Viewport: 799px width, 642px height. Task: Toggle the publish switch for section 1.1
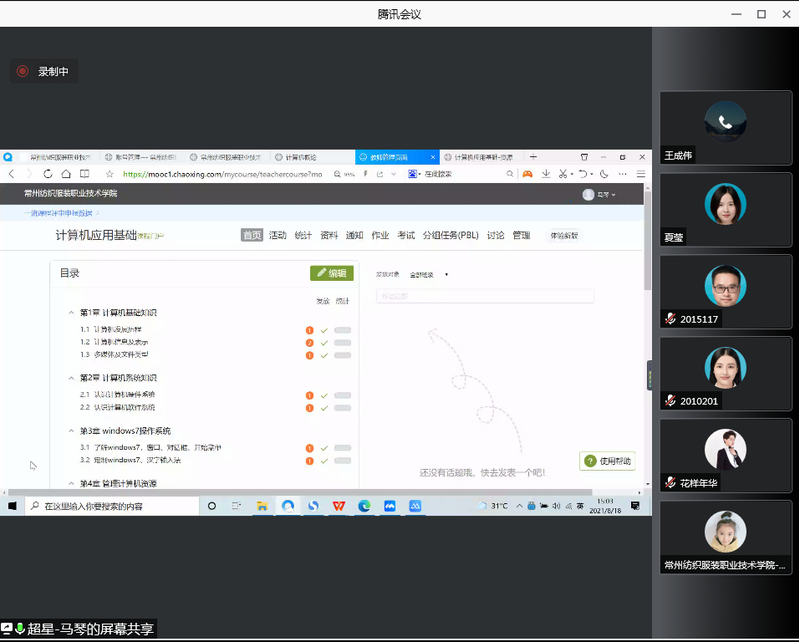coord(343,330)
